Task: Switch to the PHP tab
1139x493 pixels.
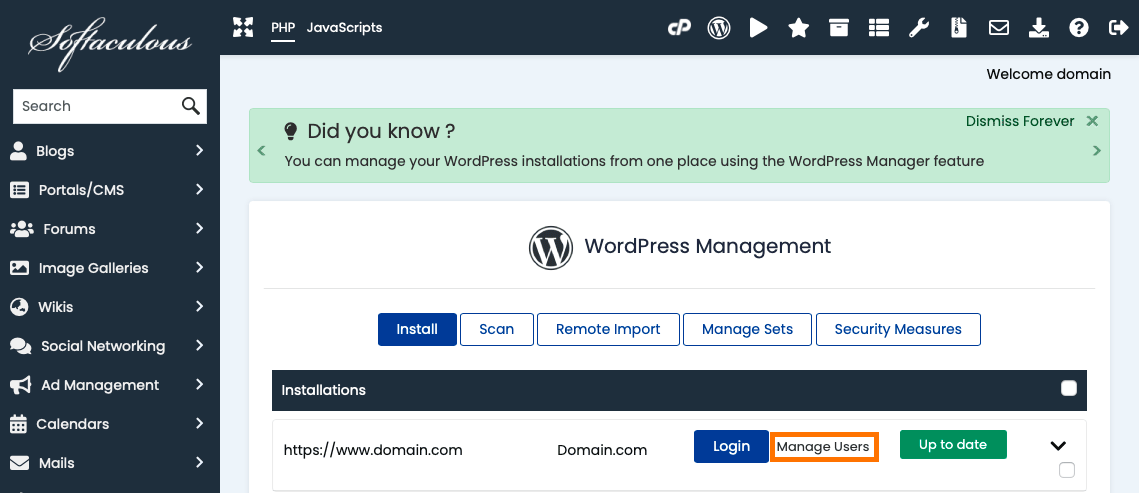Action: pyautogui.click(x=283, y=28)
